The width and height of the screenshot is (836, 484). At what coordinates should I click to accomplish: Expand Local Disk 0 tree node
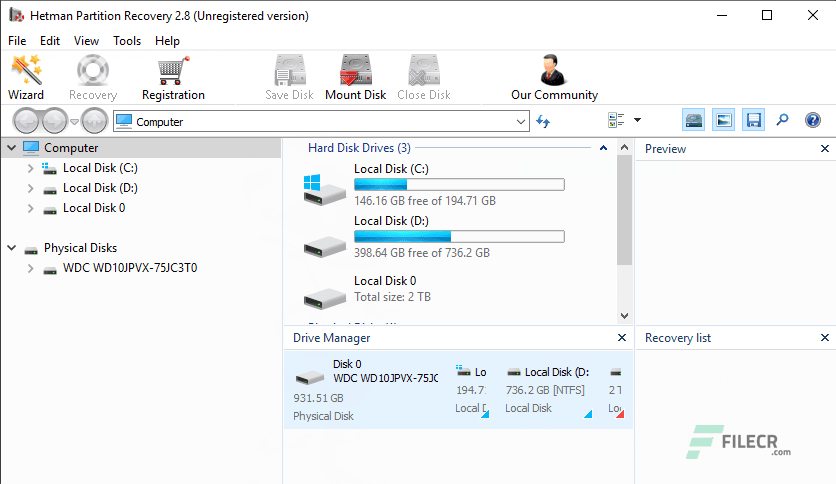pyautogui.click(x=30, y=208)
